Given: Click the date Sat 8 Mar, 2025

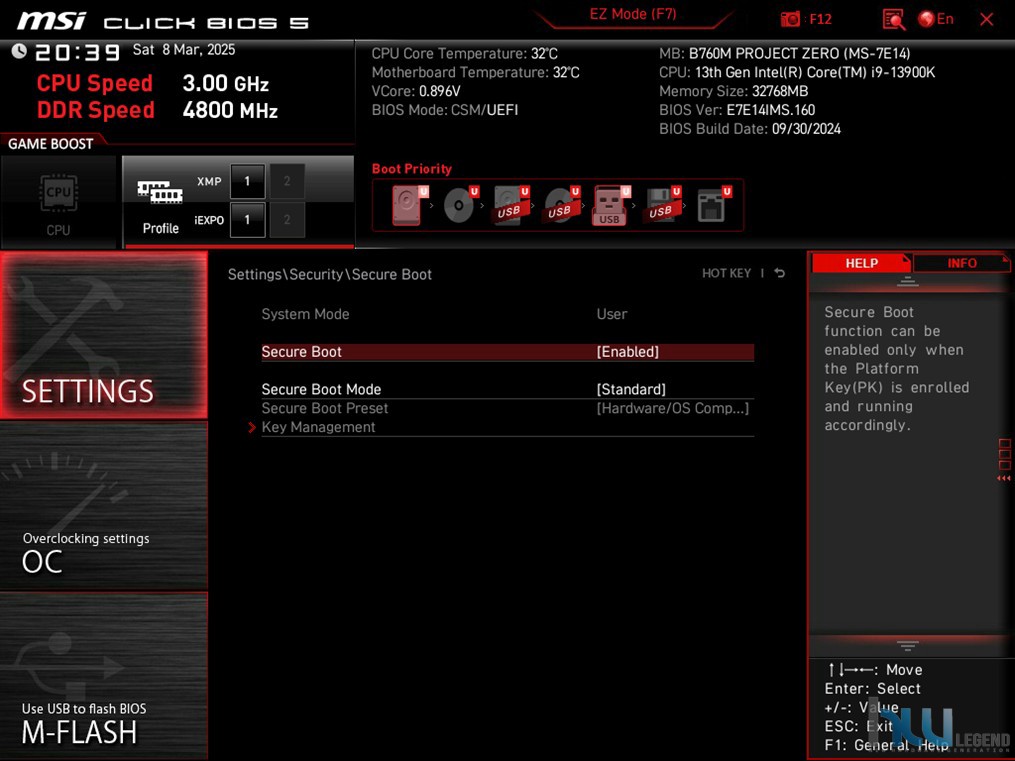Looking at the screenshot, I should click(x=184, y=50).
